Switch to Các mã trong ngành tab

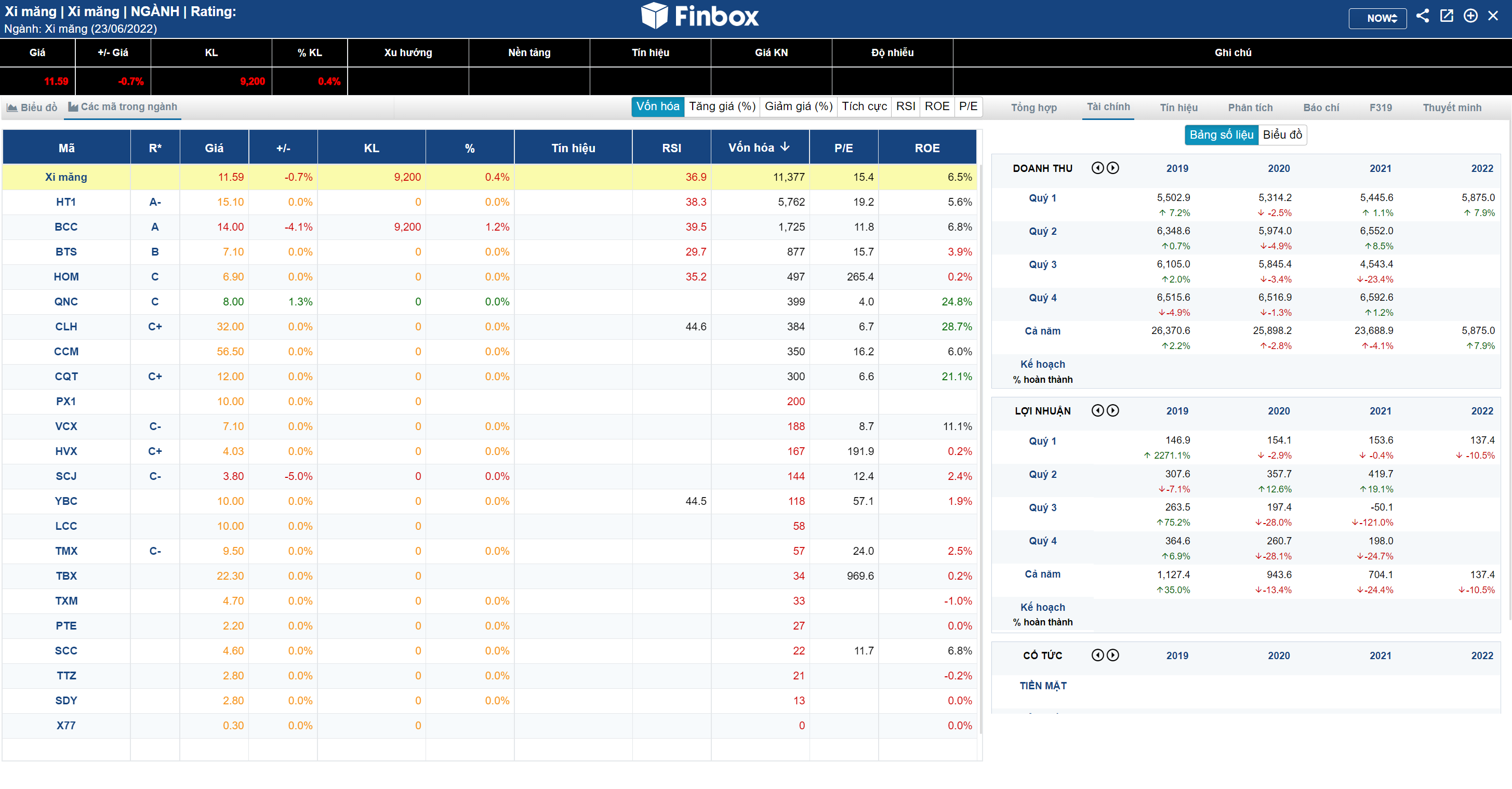[123, 107]
